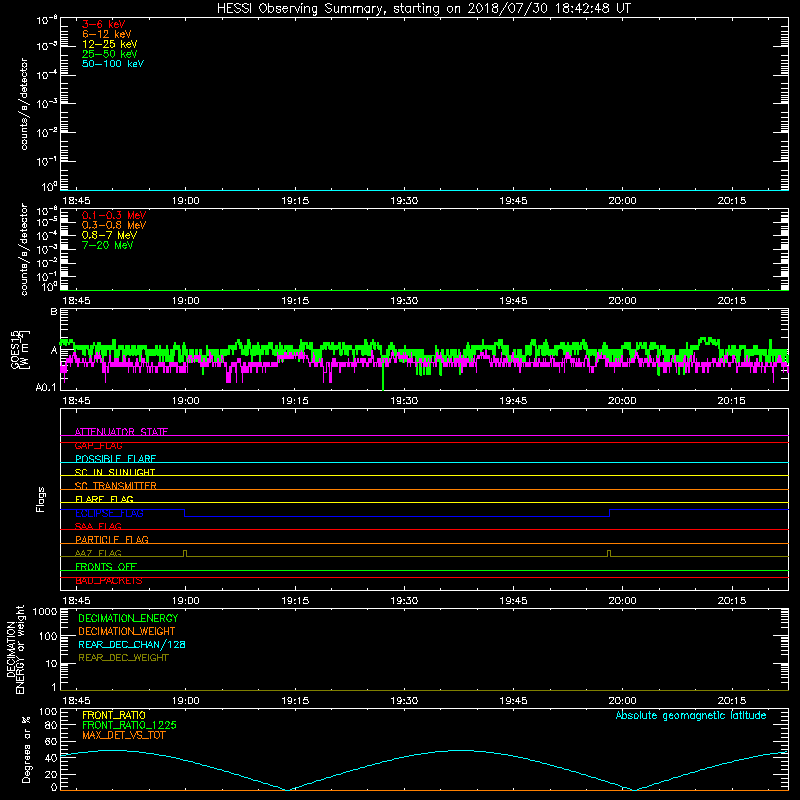The width and height of the screenshot is (800, 800).
Task: Click the POSSIBLE_FLARE flag label
Action: tap(115, 459)
